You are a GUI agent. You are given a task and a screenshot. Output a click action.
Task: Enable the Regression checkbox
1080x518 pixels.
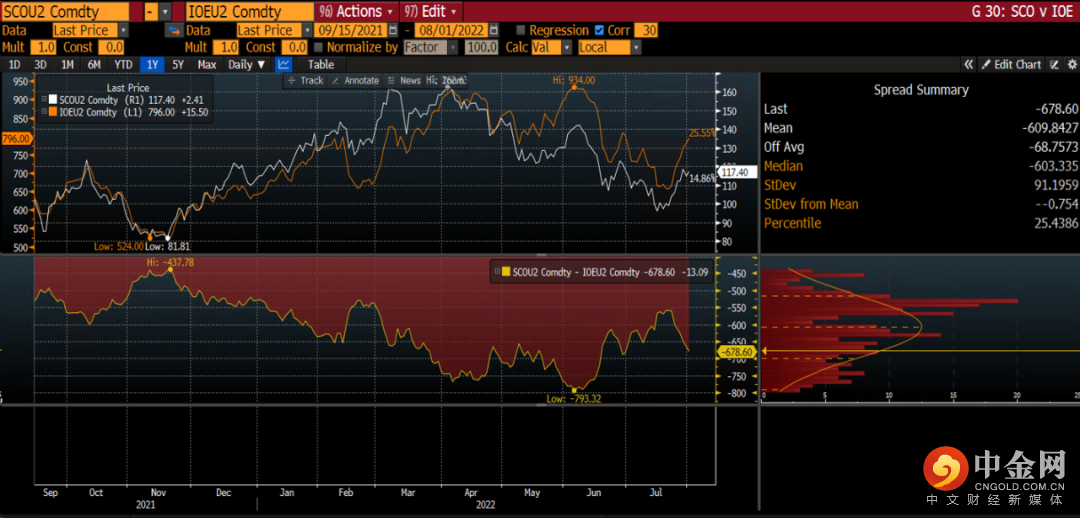coord(521,30)
